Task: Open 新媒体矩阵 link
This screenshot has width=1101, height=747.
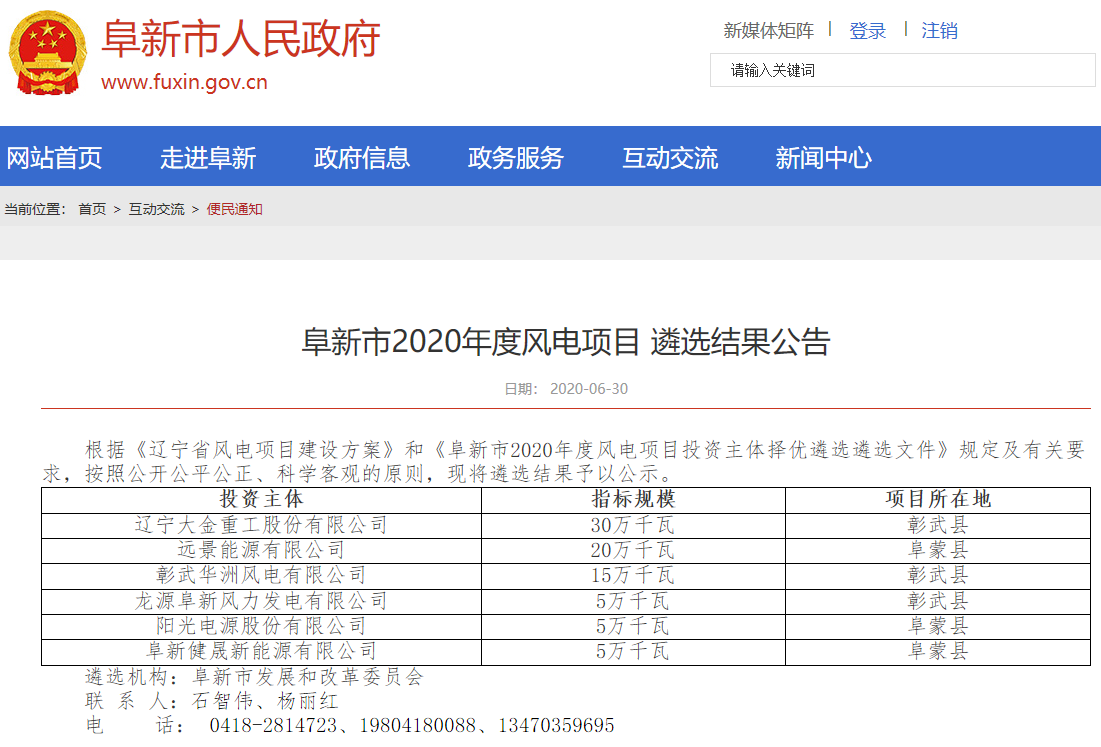Action: [769, 31]
